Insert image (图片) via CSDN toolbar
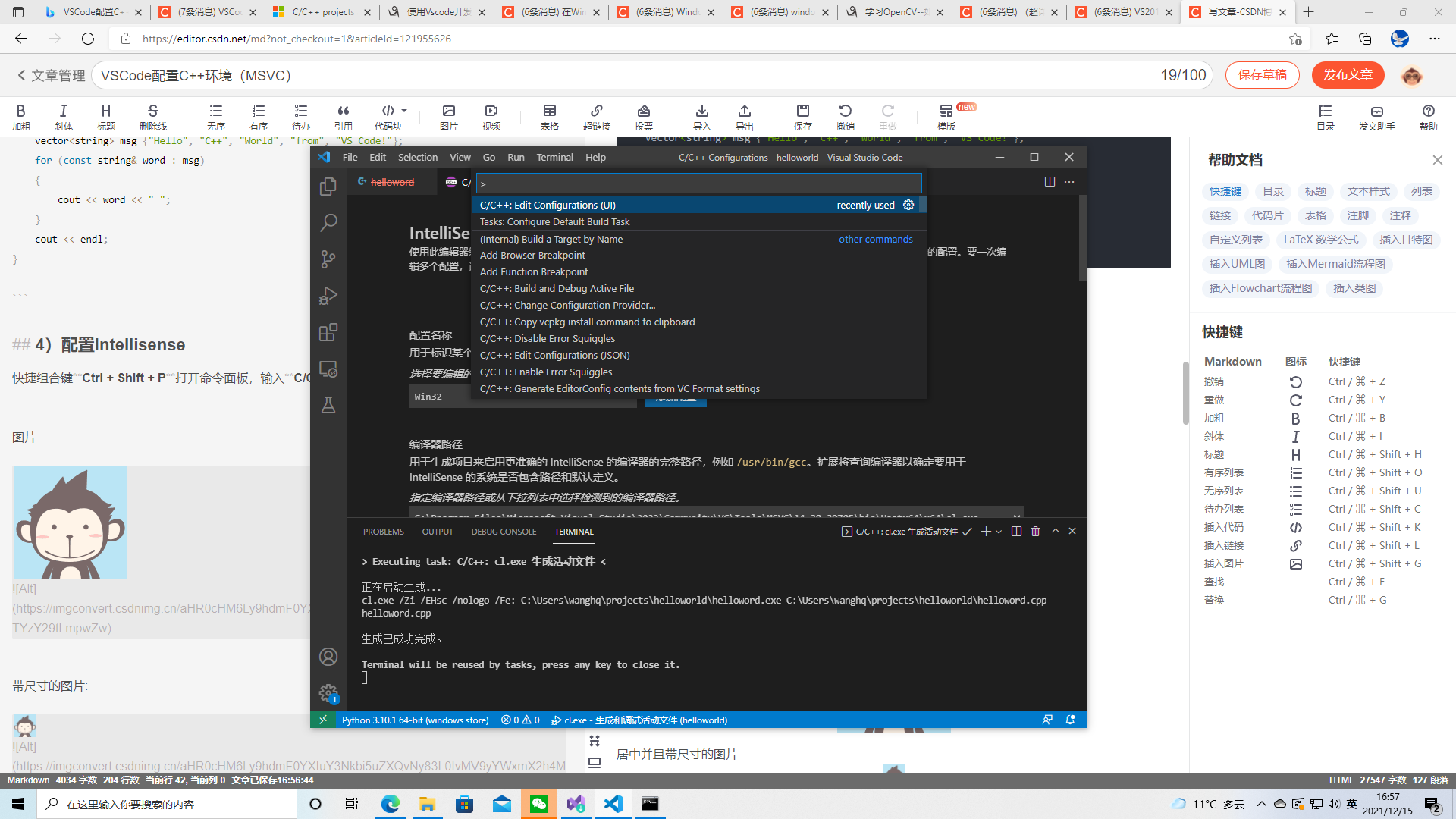Viewport: 1456px width, 819px height. (x=449, y=117)
